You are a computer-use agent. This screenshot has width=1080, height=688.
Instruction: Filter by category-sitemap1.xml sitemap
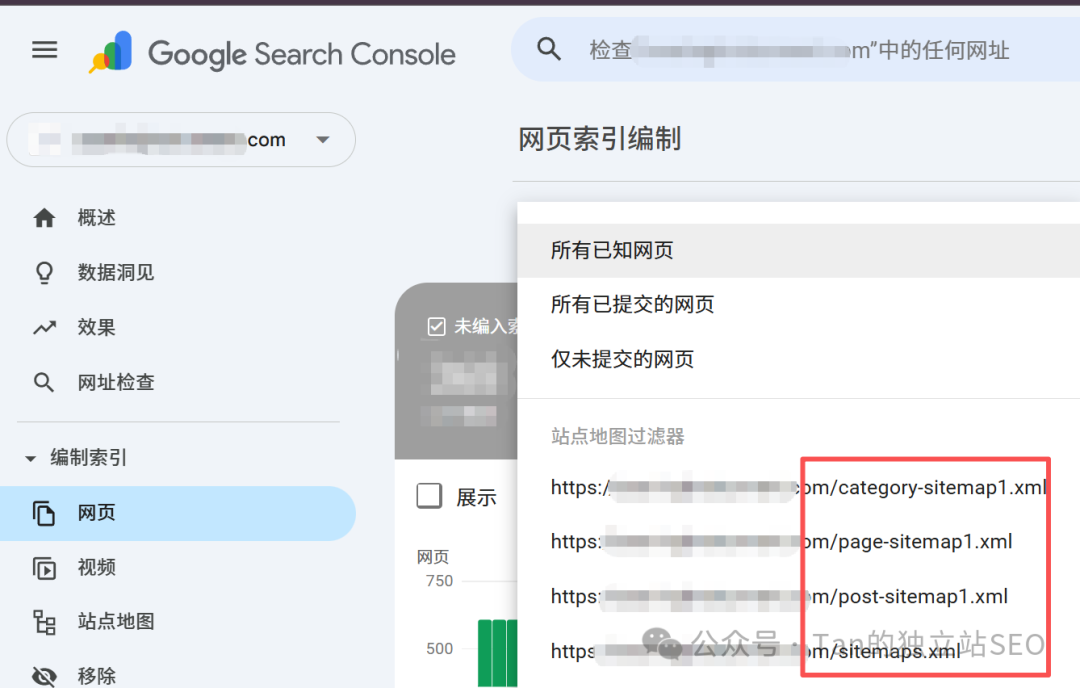tap(798, 488)
